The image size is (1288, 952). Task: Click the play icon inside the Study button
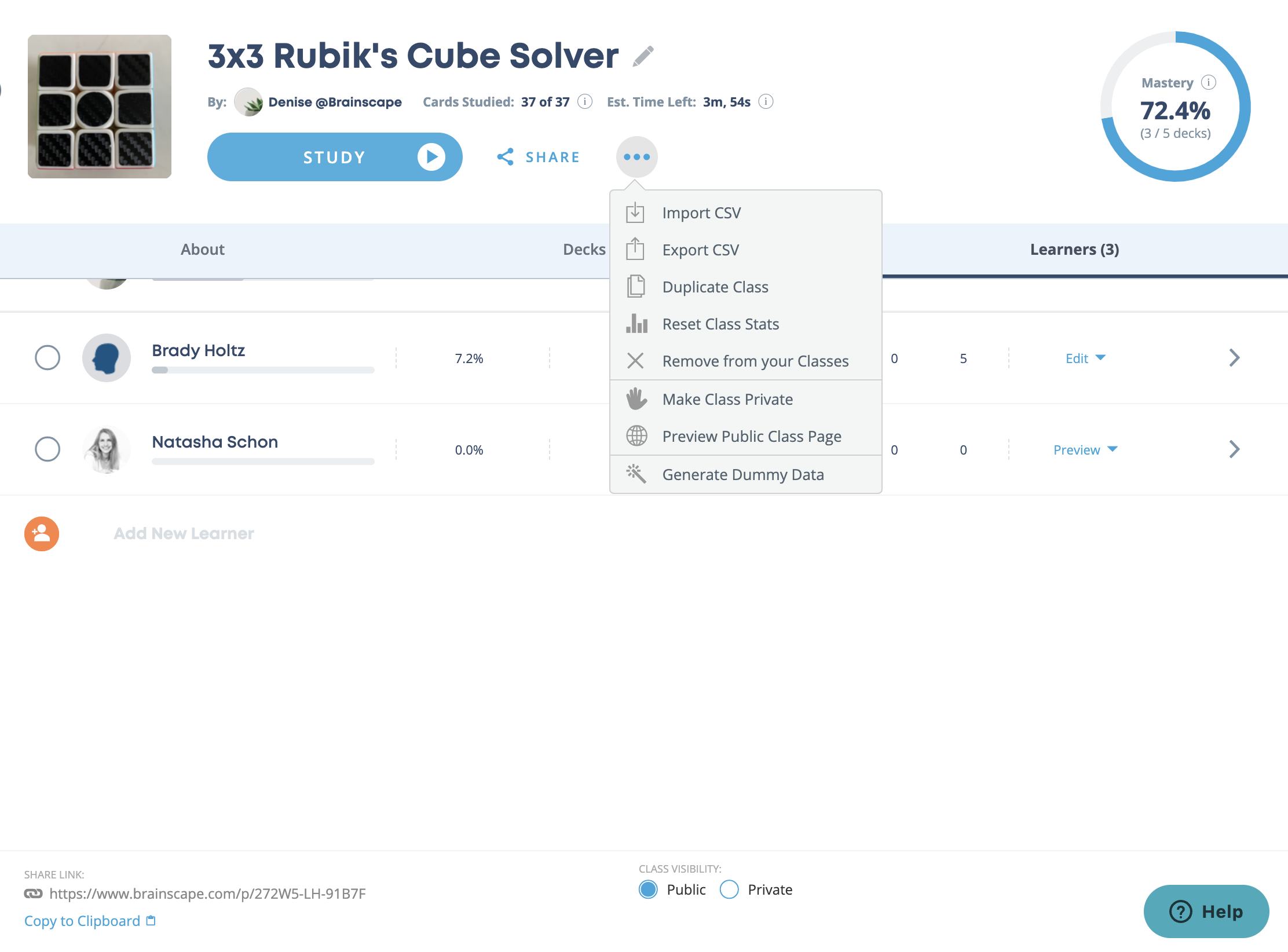[x=431, y=157]
